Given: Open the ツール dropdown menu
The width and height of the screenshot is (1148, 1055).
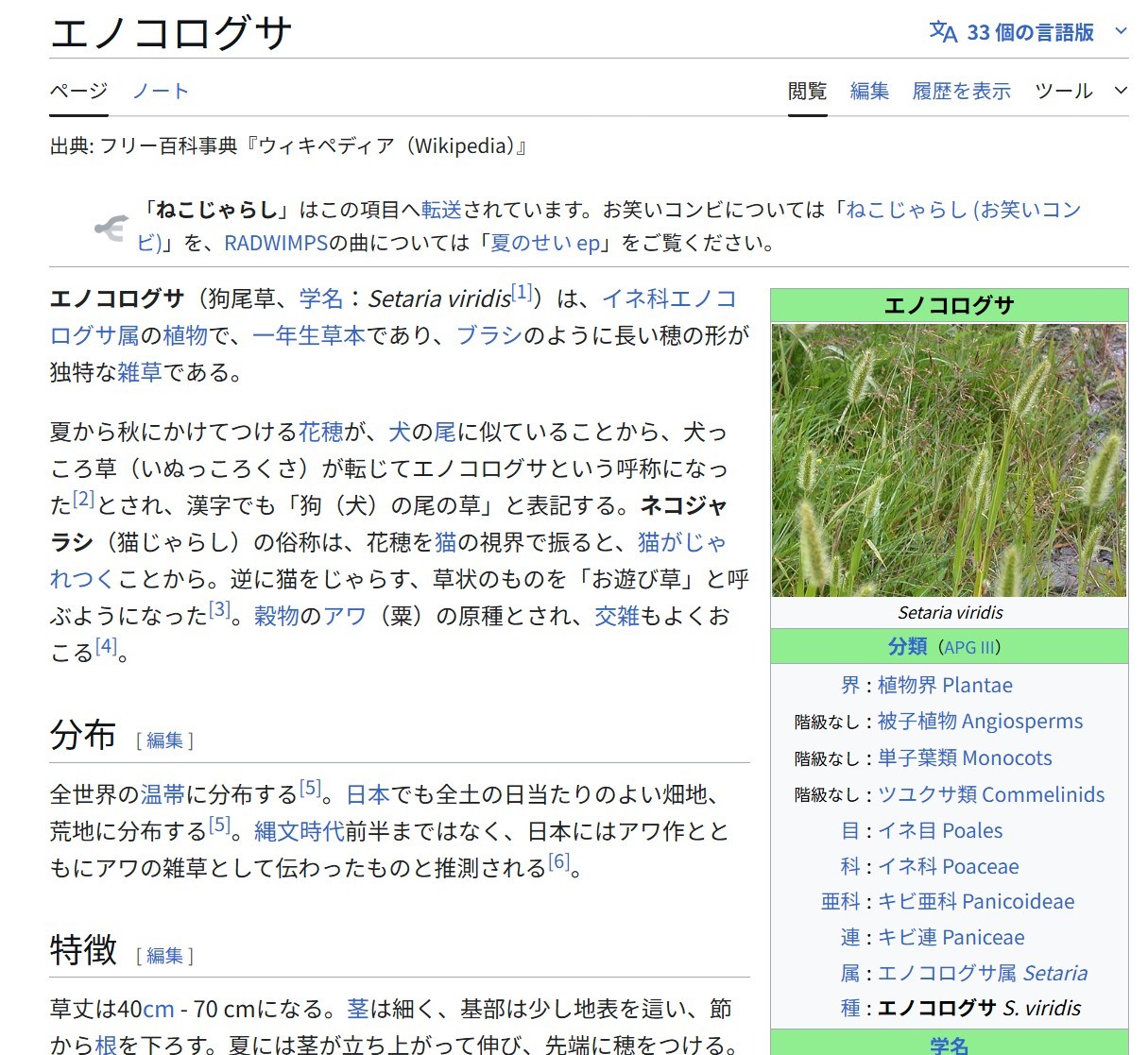Looking at the screenshot, I should coord(1080,91).
